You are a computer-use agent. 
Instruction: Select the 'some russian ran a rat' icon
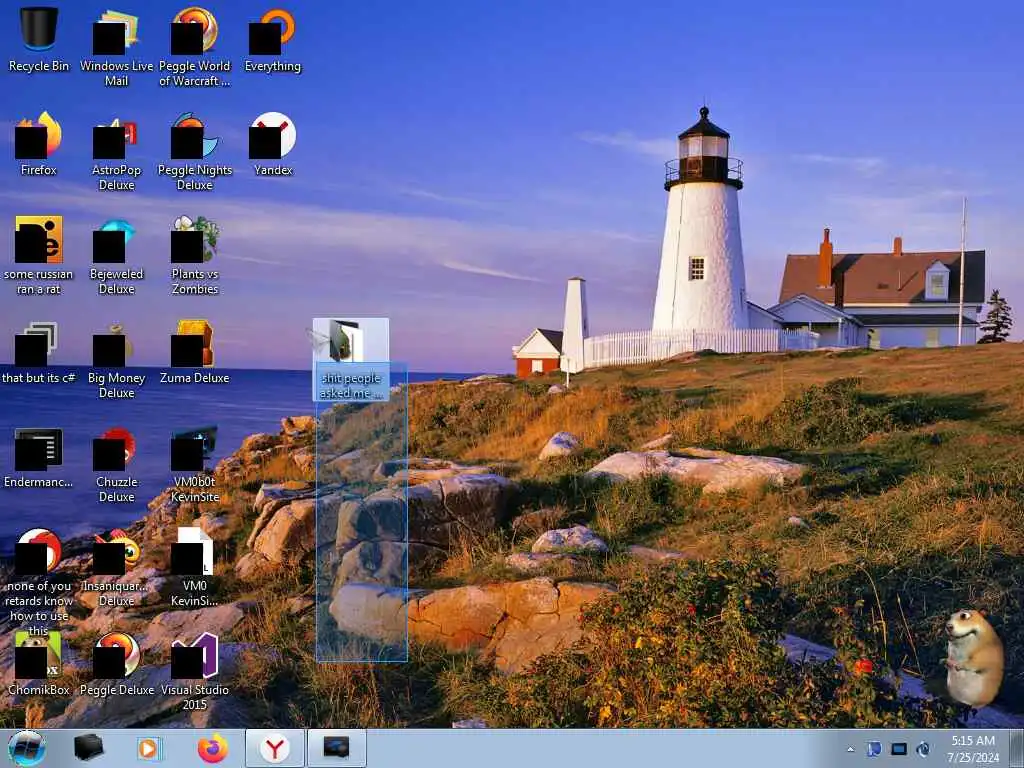[x=39, y=255]
